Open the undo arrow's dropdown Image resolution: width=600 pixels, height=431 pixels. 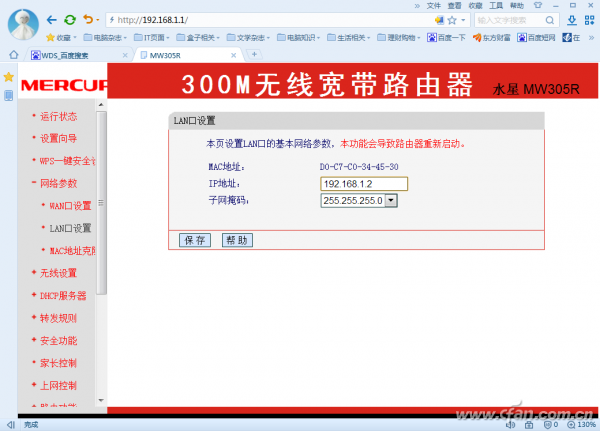pyautogui.click(x=98, y=20)
